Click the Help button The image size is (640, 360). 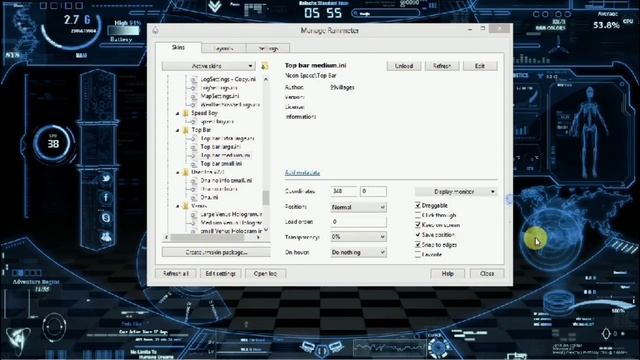pos(448,273)
